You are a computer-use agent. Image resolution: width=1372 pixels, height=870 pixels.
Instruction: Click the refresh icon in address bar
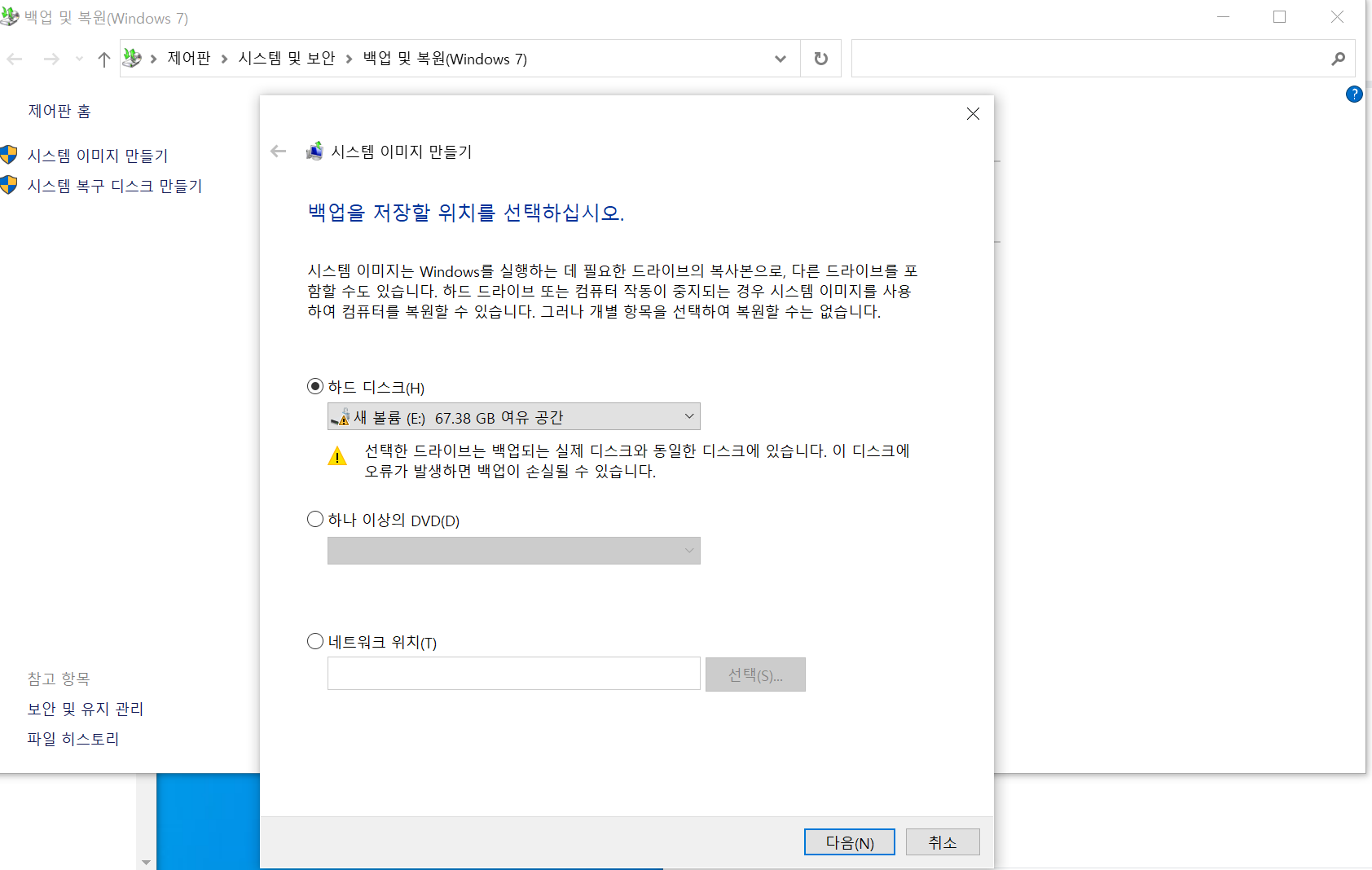(820, 58)
